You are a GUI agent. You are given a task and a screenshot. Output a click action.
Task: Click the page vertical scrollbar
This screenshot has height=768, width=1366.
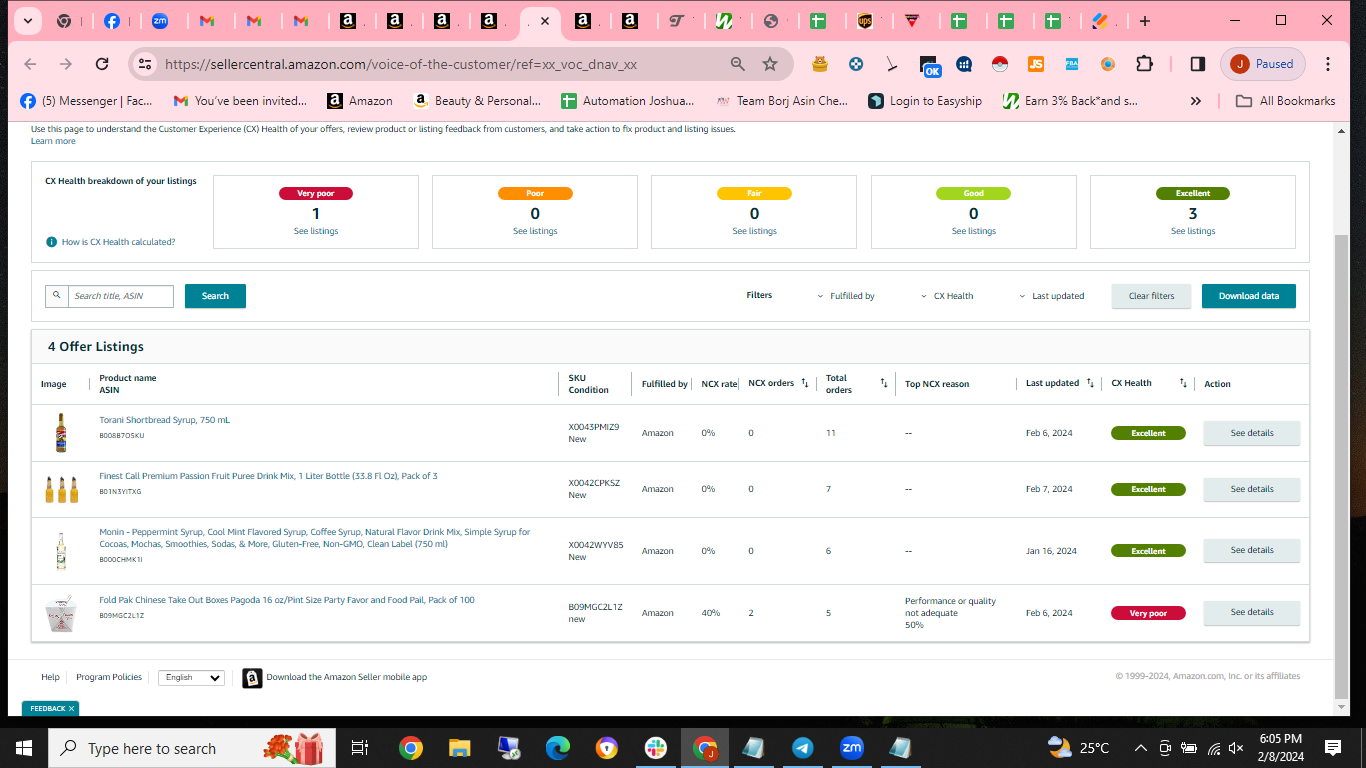coord(1342,466)
